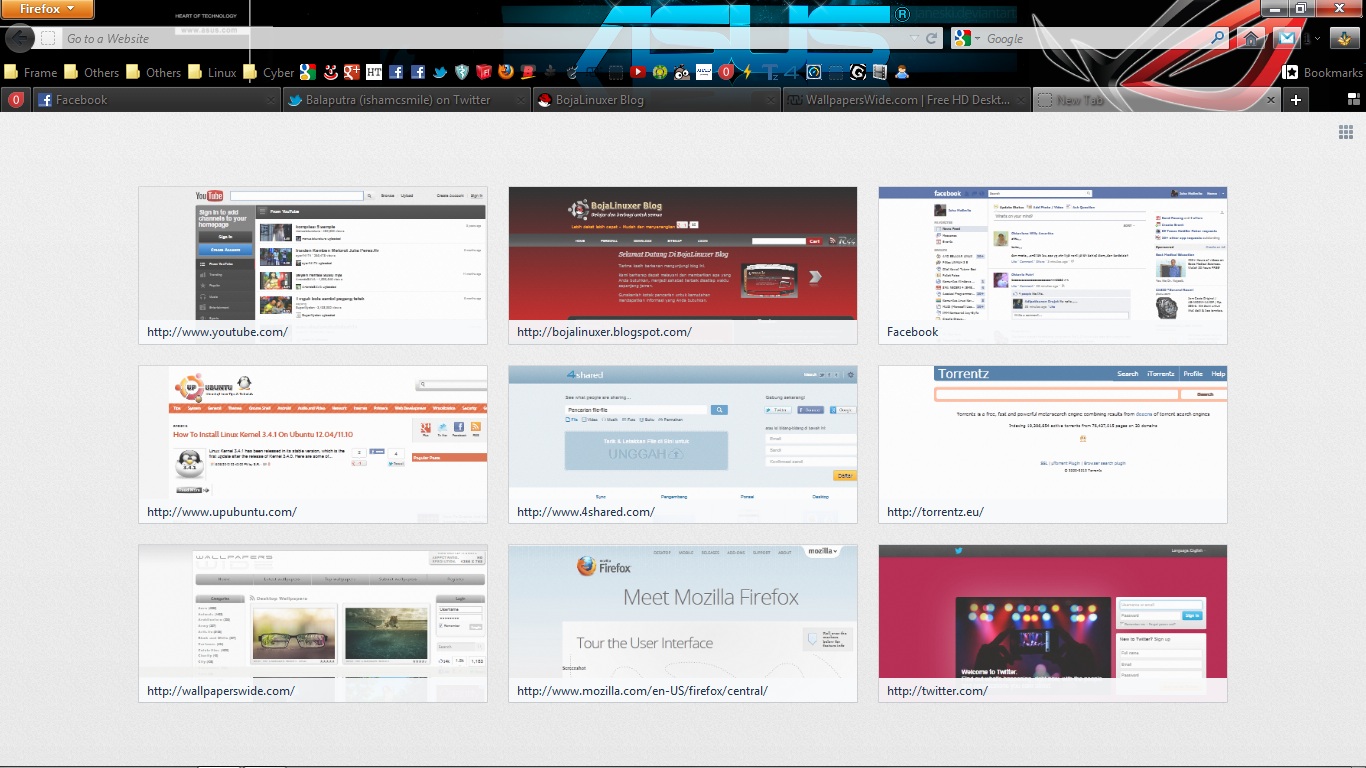The width and height of the screenshot is (1366, 768).
Task: Reload the page with the refresh icon
Action: click(932, 39)
